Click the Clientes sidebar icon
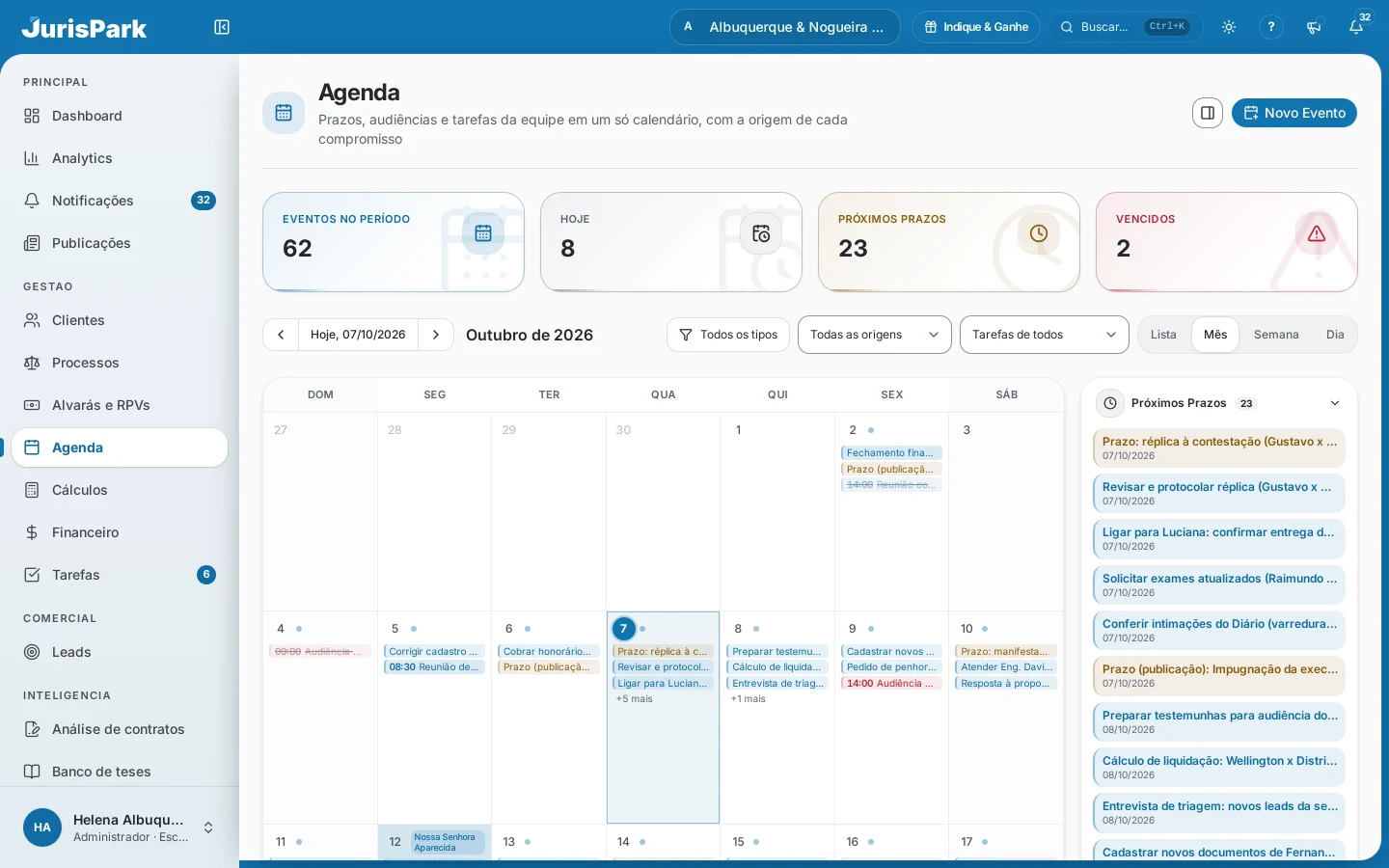Image resolution: width=1389 pixels, height=868 pixels. (x=32, y=320)
